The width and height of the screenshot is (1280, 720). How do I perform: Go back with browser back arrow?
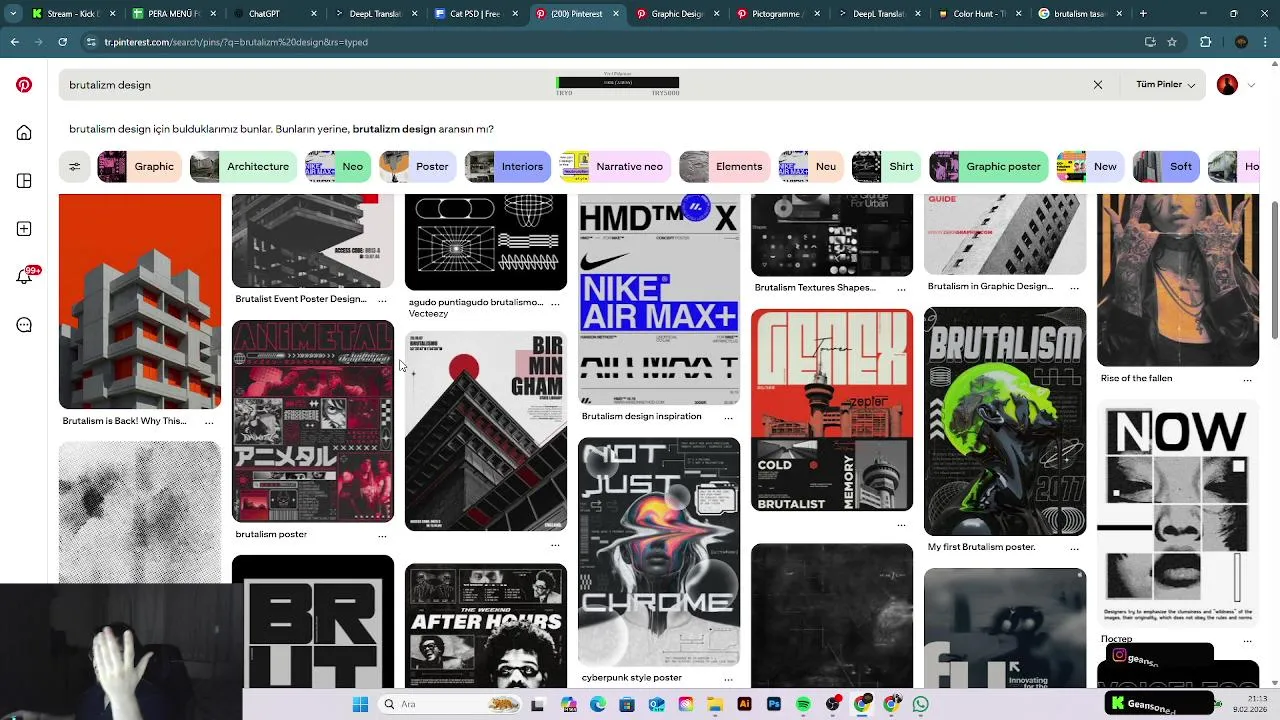click(14, 42)
